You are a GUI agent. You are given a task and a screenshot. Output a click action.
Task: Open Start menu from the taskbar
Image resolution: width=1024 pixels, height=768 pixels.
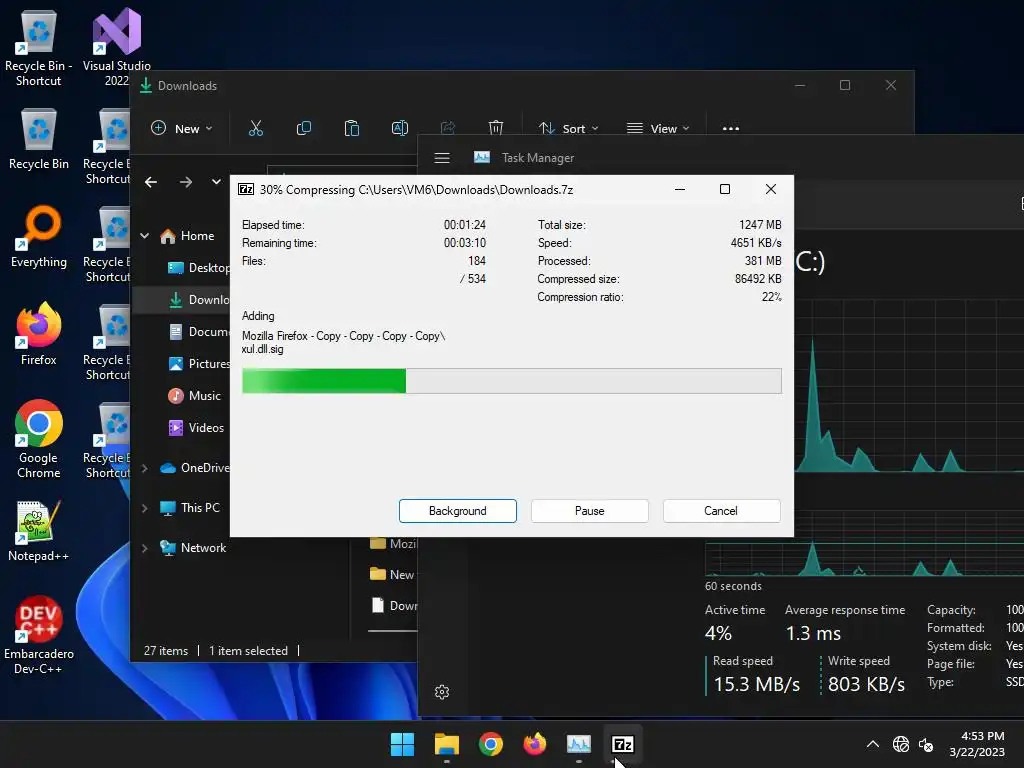[402, 744]
